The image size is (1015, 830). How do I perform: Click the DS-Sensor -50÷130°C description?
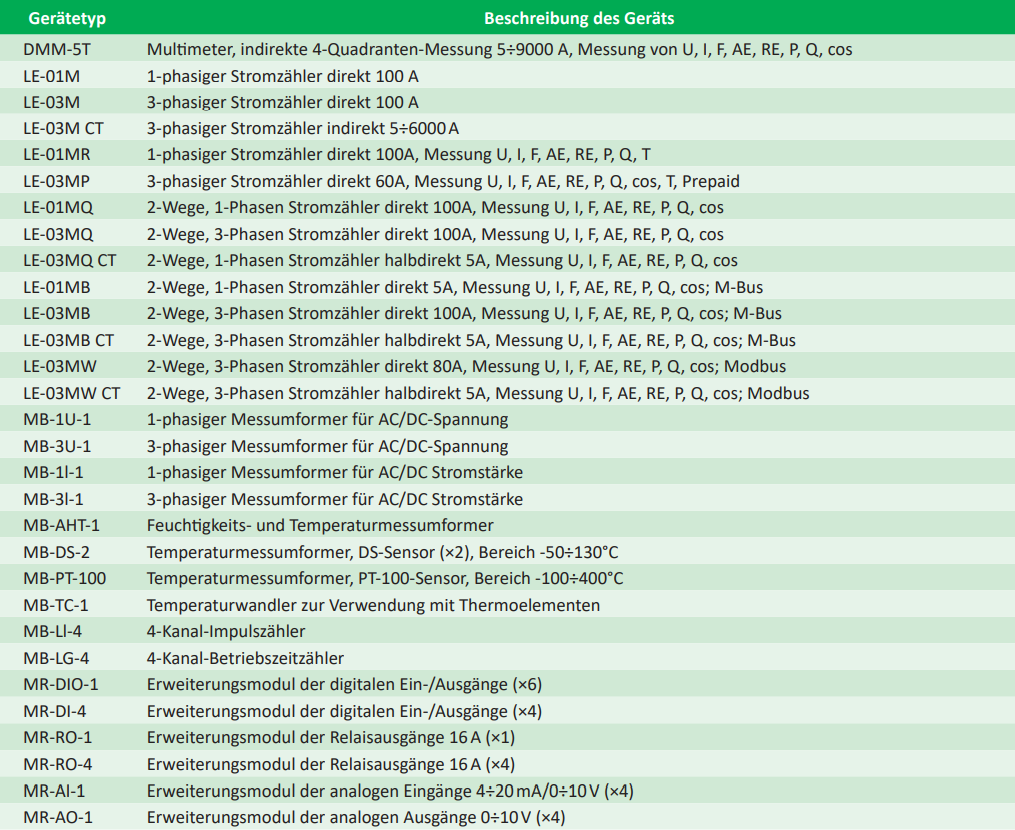(383, 552)
